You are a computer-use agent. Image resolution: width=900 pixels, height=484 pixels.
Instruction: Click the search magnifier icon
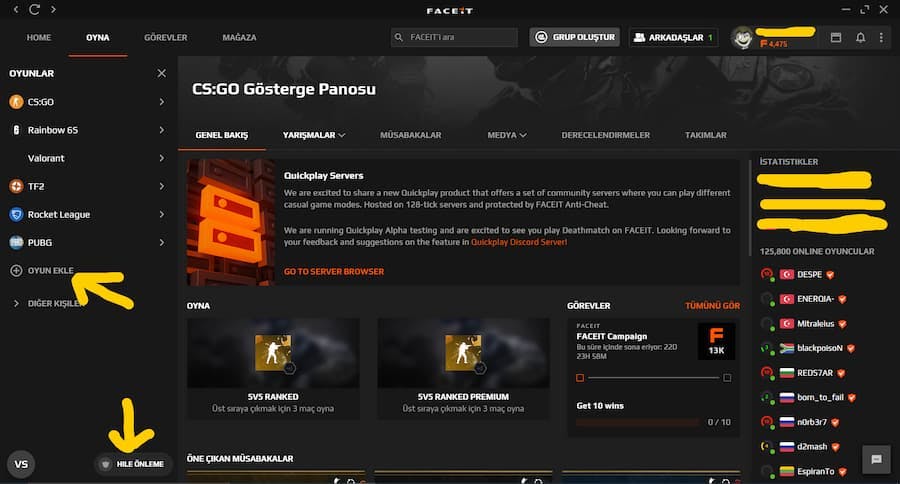[x=398, y=37]
